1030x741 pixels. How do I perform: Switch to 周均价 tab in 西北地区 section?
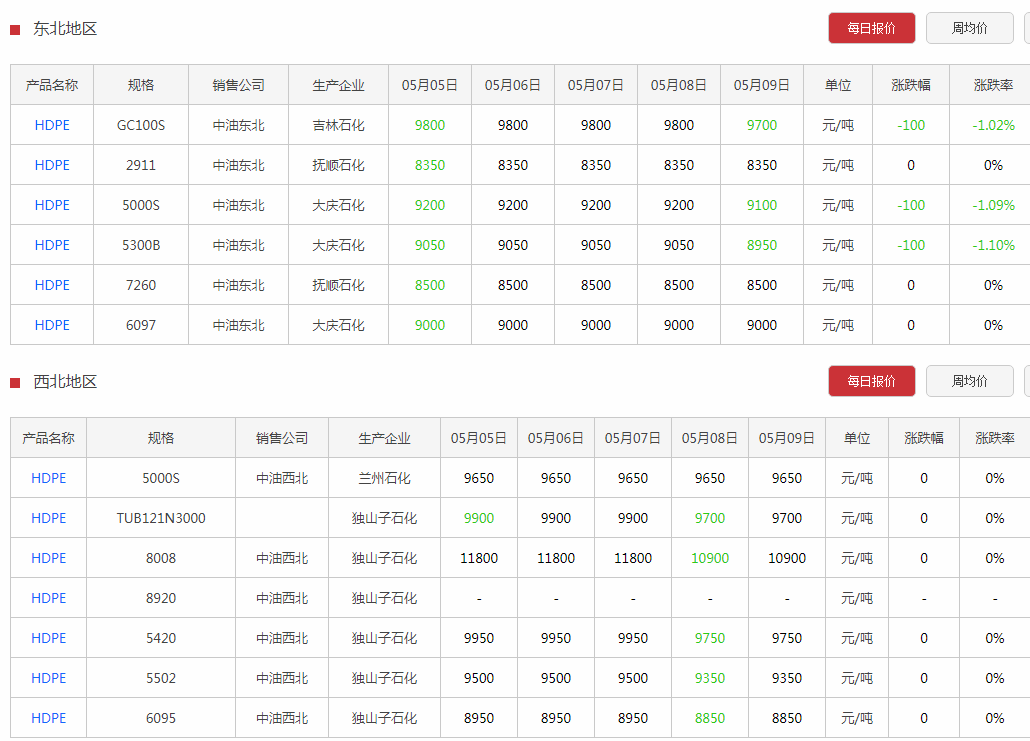click(969, 381)
